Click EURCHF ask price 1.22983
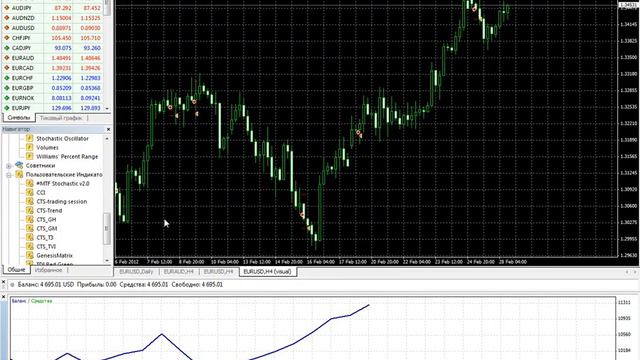 [x=91, y=78]
